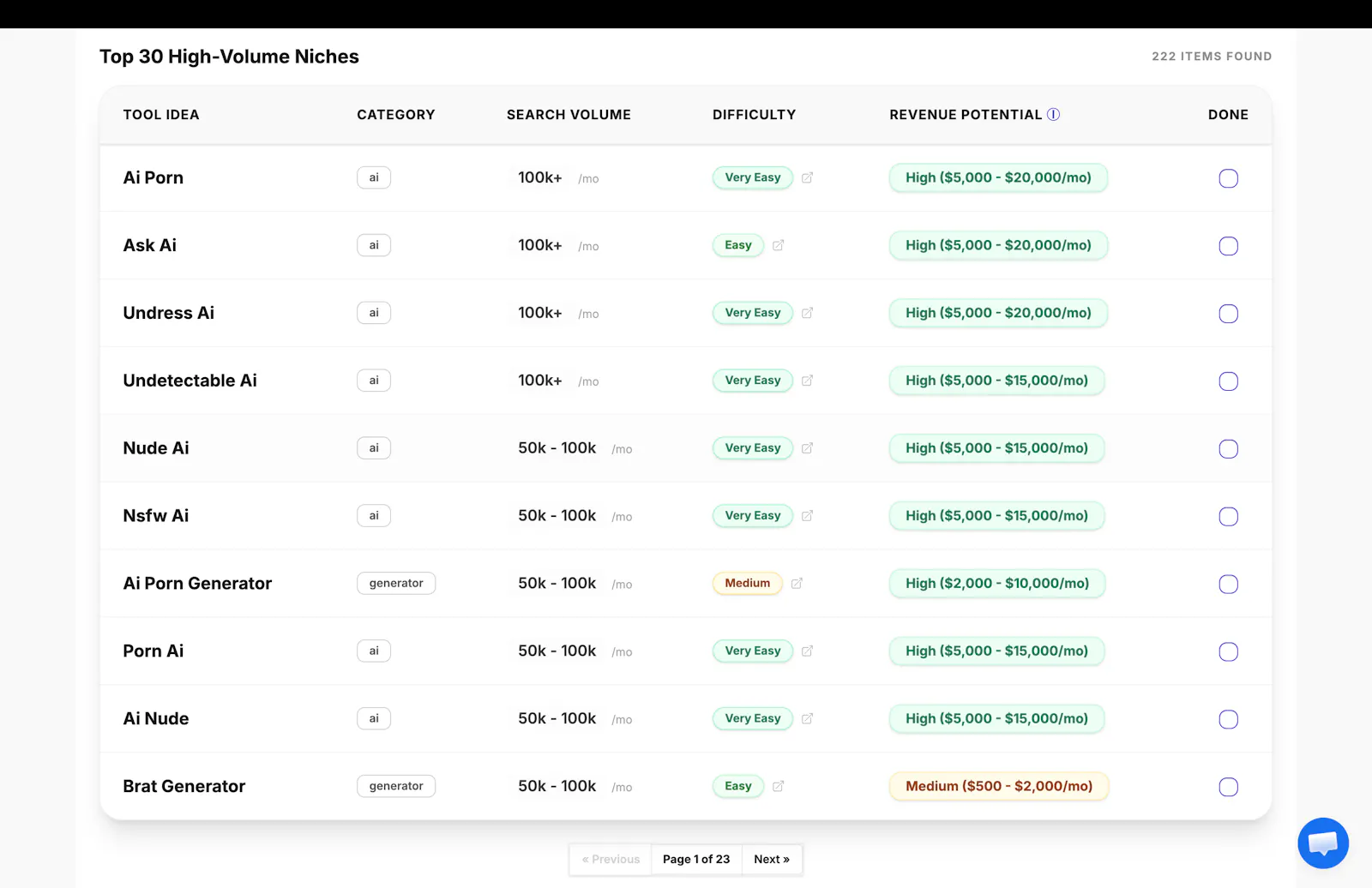The height and width of the screenshot is (888, 1372).
Task: Mark Ask Ai as done
Action: point(1228,246)
